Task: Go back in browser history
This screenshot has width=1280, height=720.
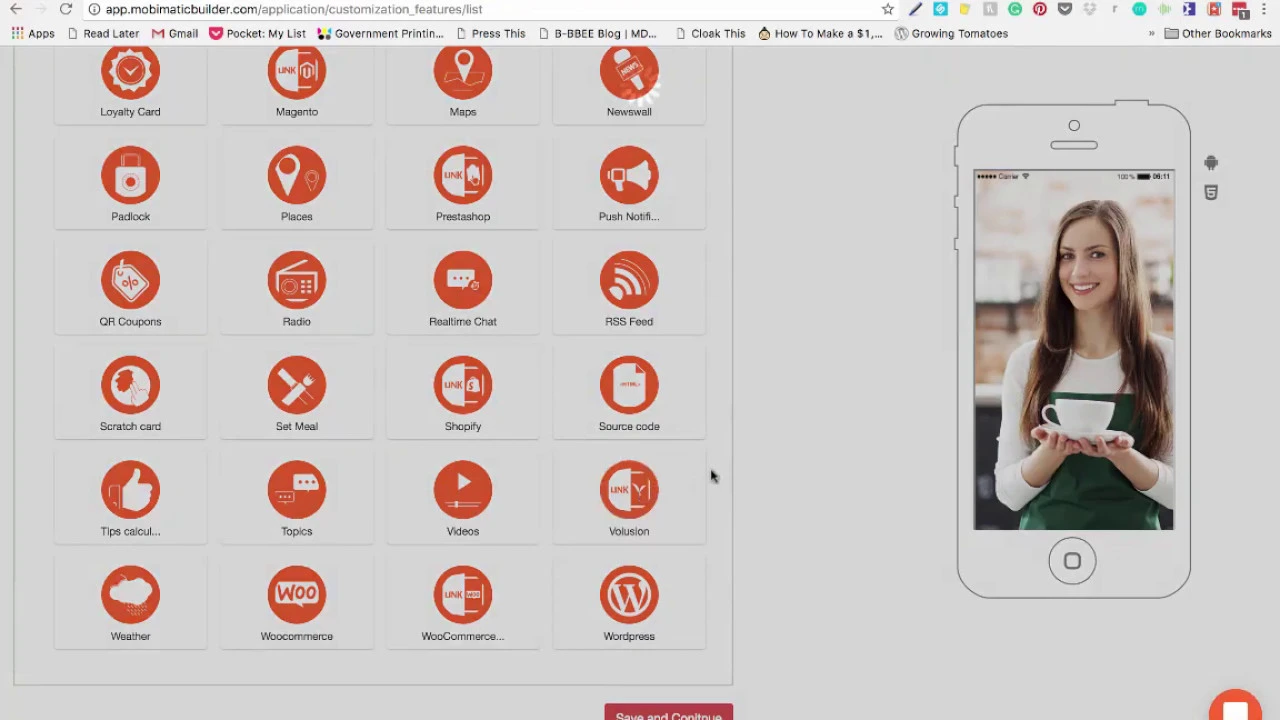Action: pos(16,9)
